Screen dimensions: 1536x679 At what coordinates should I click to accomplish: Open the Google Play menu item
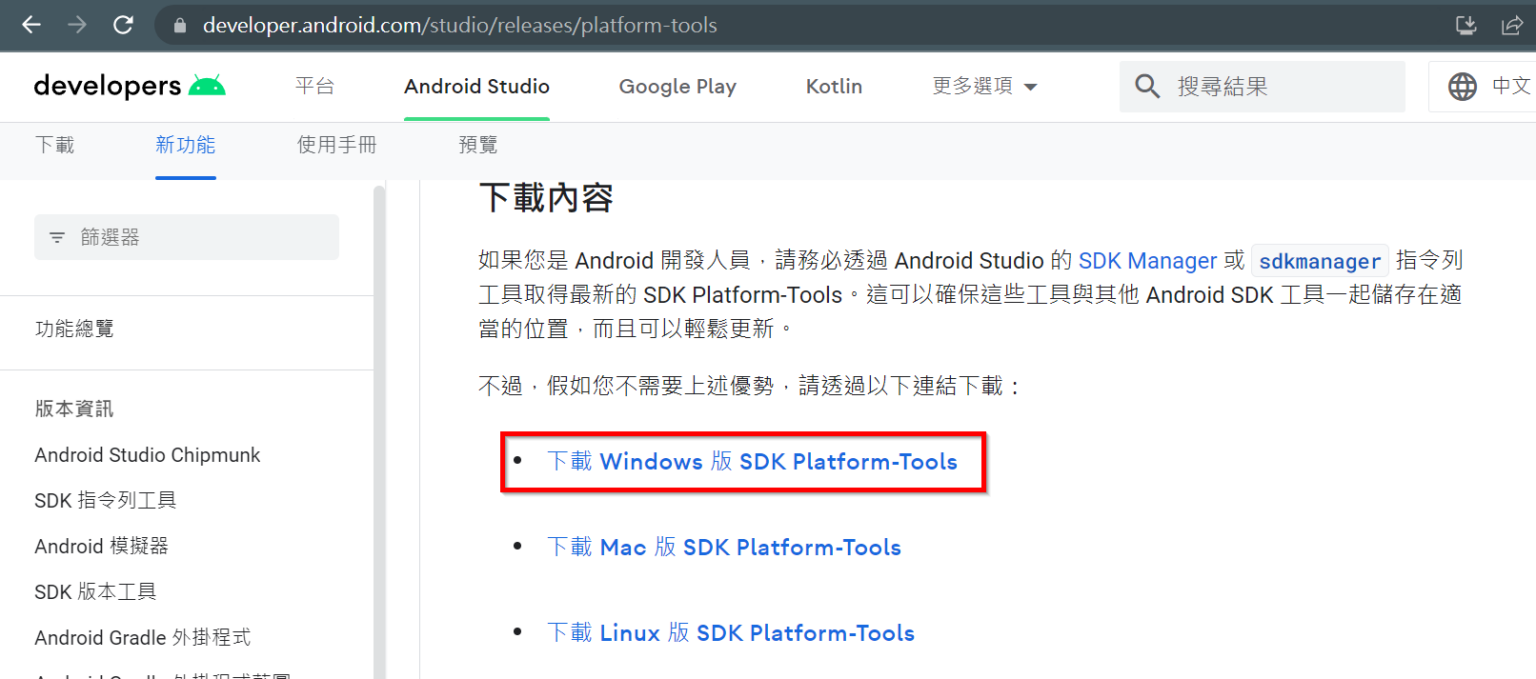(x=677, y=86)
